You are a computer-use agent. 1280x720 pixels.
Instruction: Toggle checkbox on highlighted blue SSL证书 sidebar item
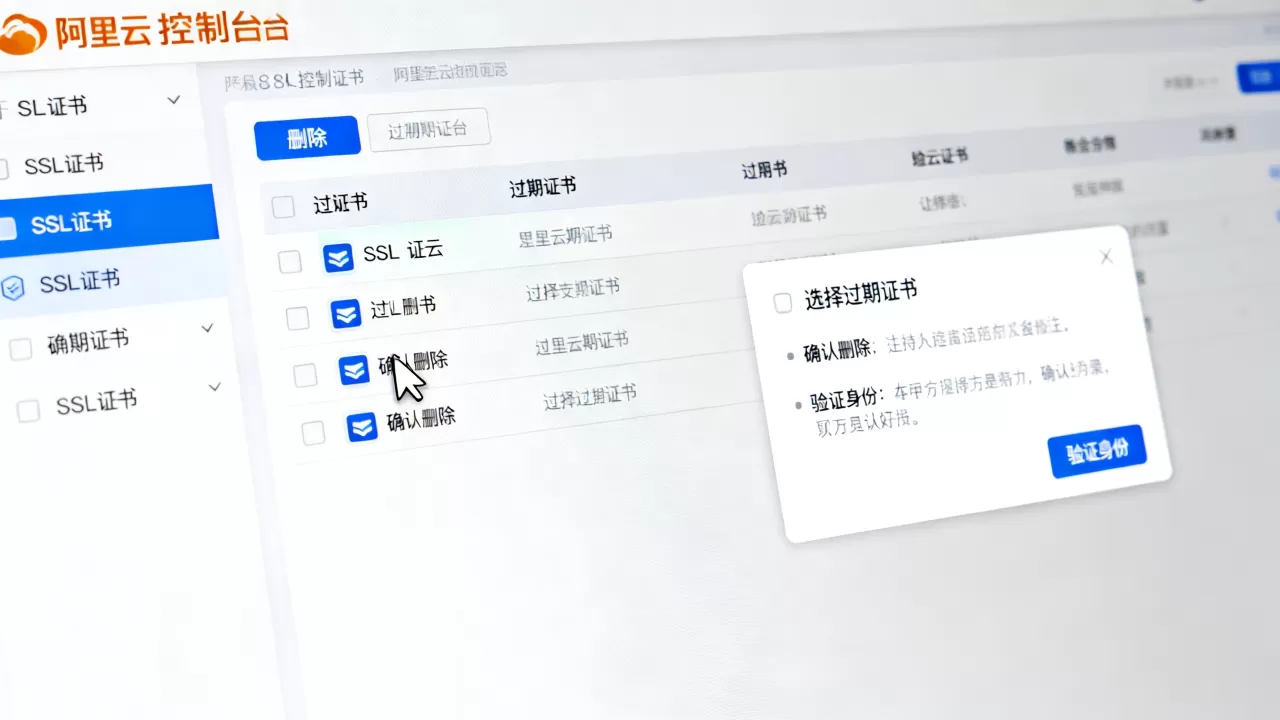point(6,229)
